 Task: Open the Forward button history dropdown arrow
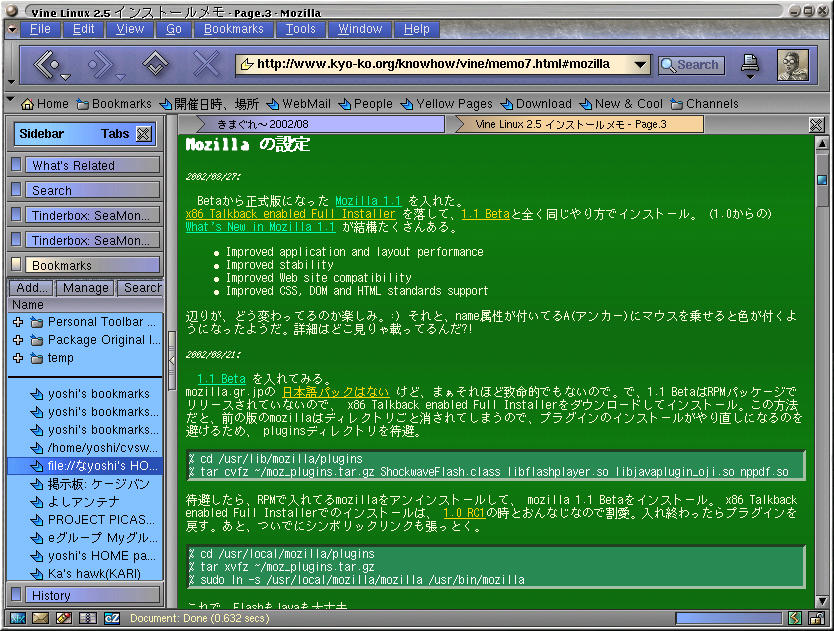click(x=120, y=77)
